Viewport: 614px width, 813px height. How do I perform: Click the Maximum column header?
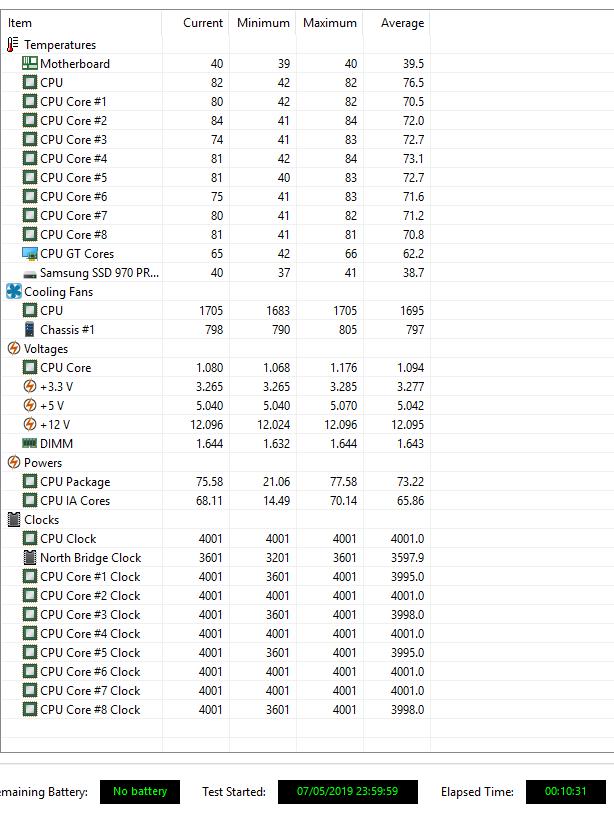[x=329, y=23]
